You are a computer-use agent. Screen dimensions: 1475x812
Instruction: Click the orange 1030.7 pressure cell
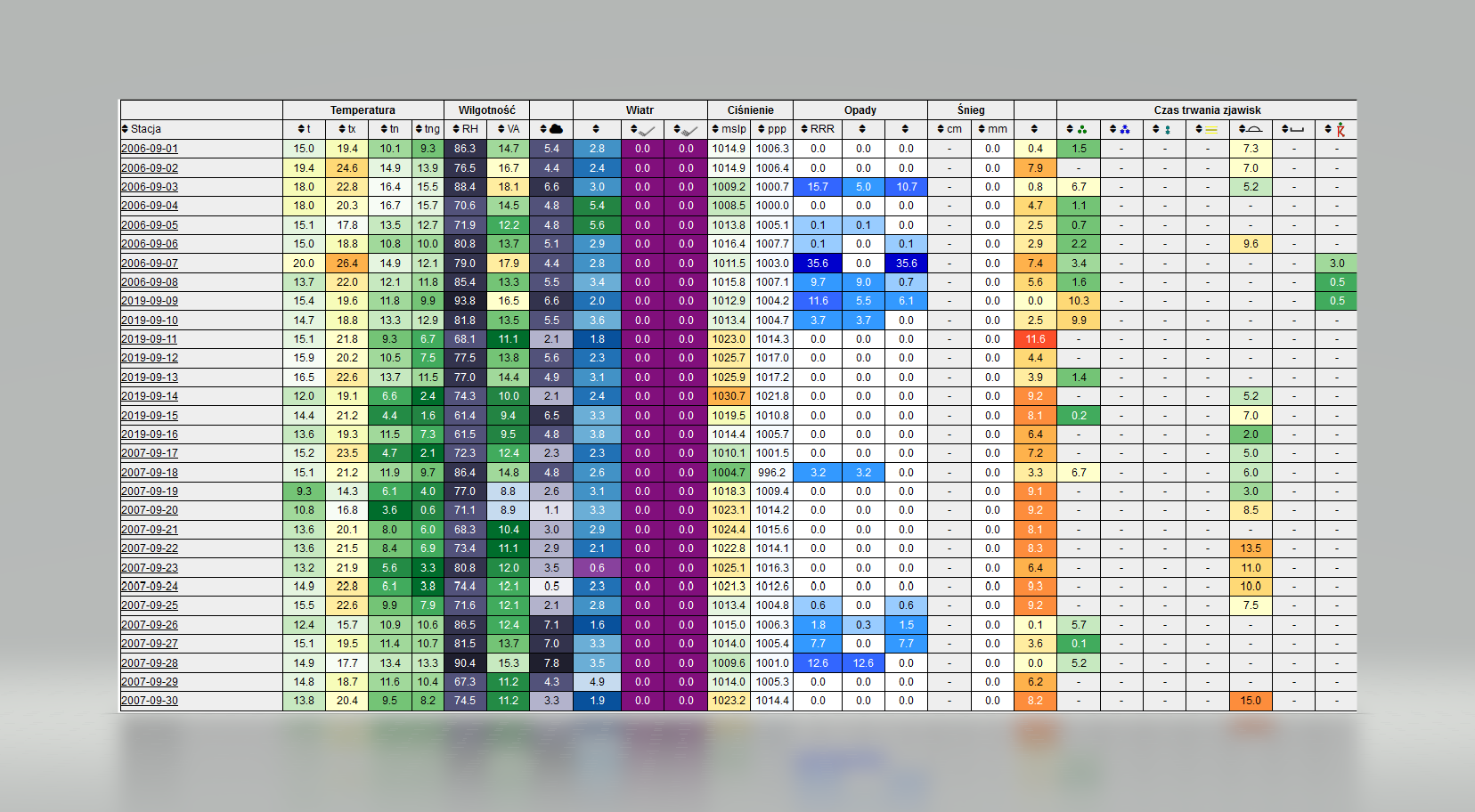click(729, 396)
